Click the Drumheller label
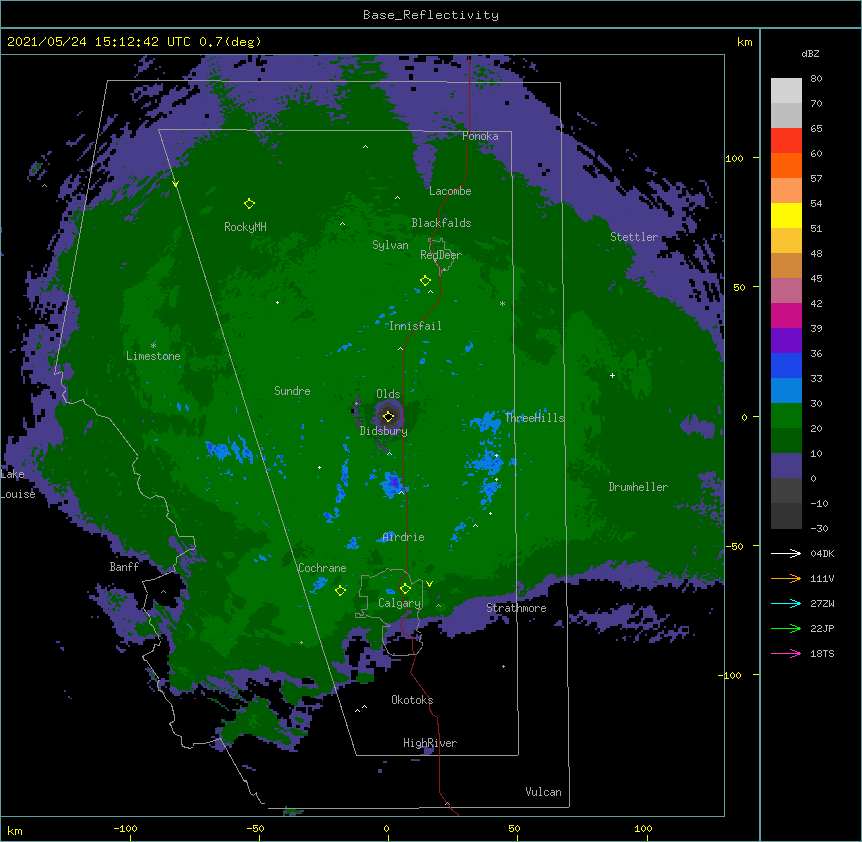 click(638, 487)
